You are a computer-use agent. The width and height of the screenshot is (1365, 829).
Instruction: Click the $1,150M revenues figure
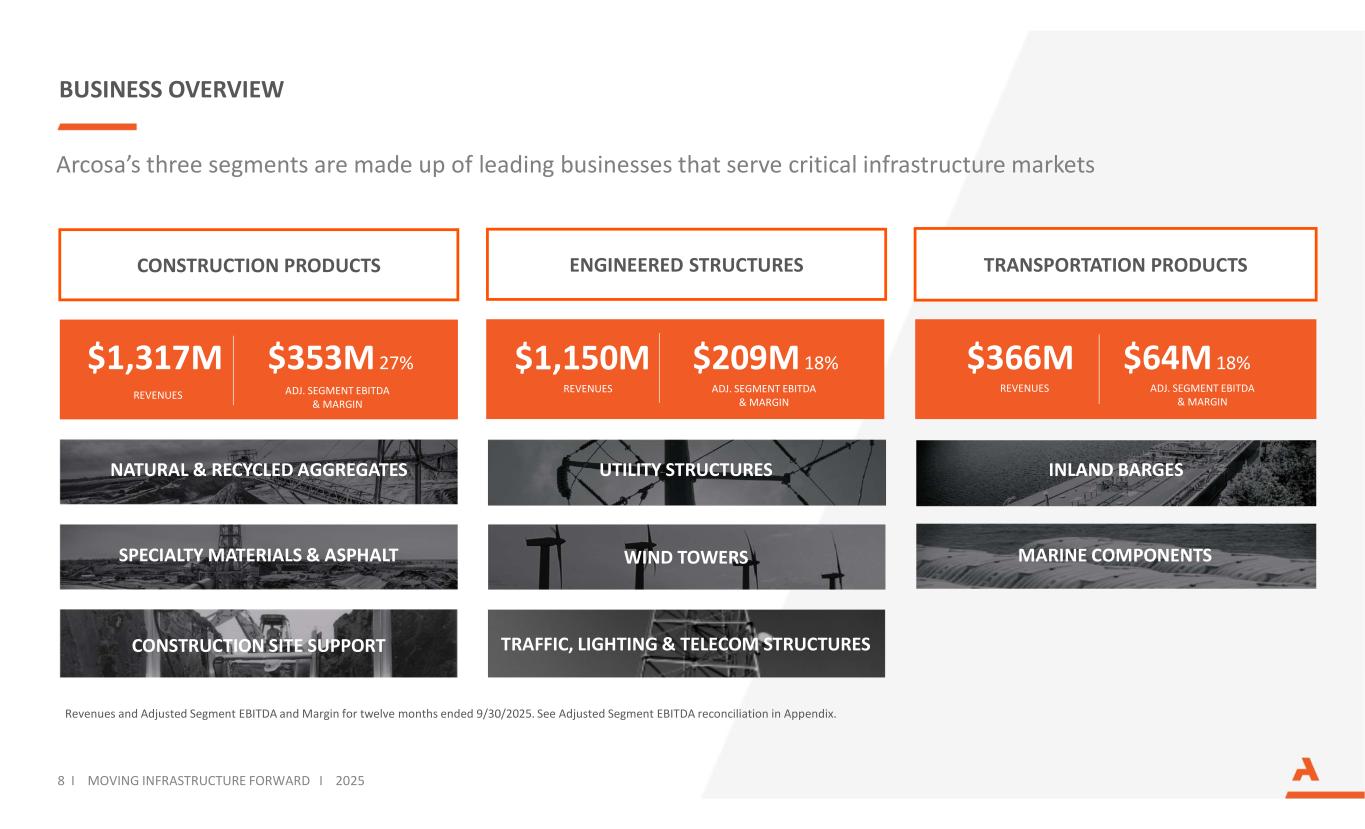pos(582,357)
